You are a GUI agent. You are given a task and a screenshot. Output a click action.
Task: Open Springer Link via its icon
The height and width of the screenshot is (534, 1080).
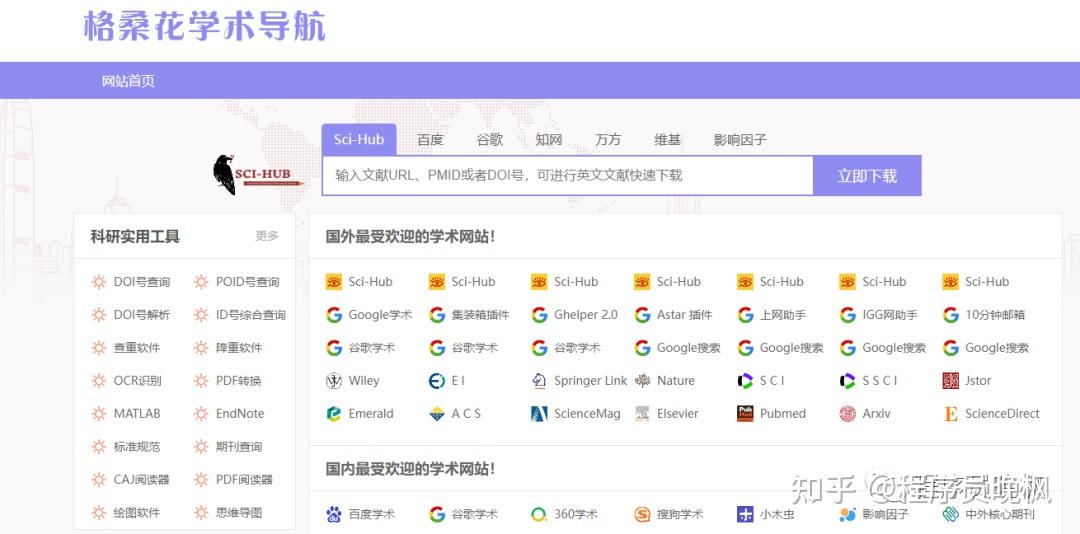pos(539,381)
